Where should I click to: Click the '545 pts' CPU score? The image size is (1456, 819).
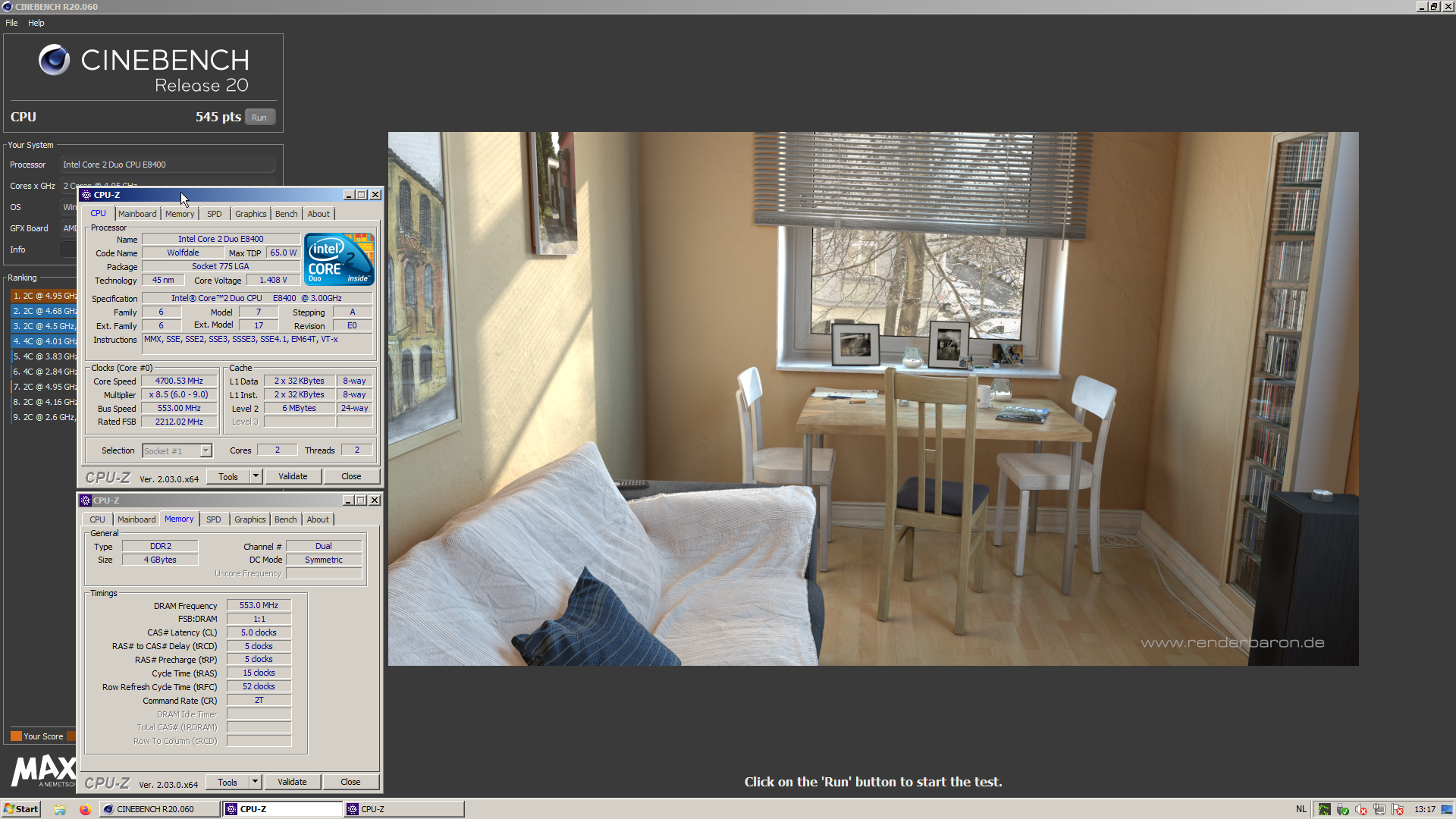point(218,117)
